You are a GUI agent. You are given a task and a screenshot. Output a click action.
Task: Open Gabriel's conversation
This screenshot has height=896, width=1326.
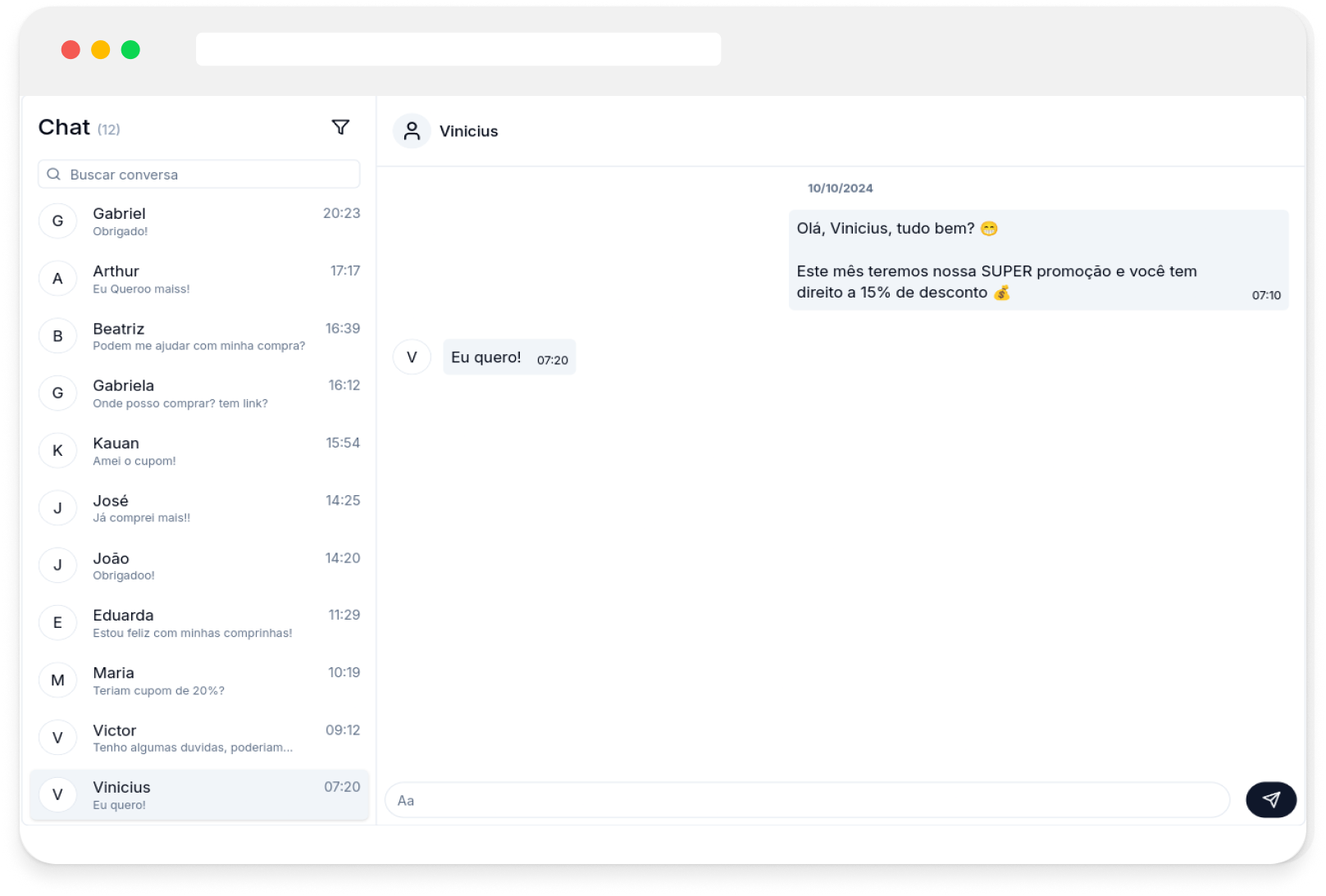tap(199, 221)
